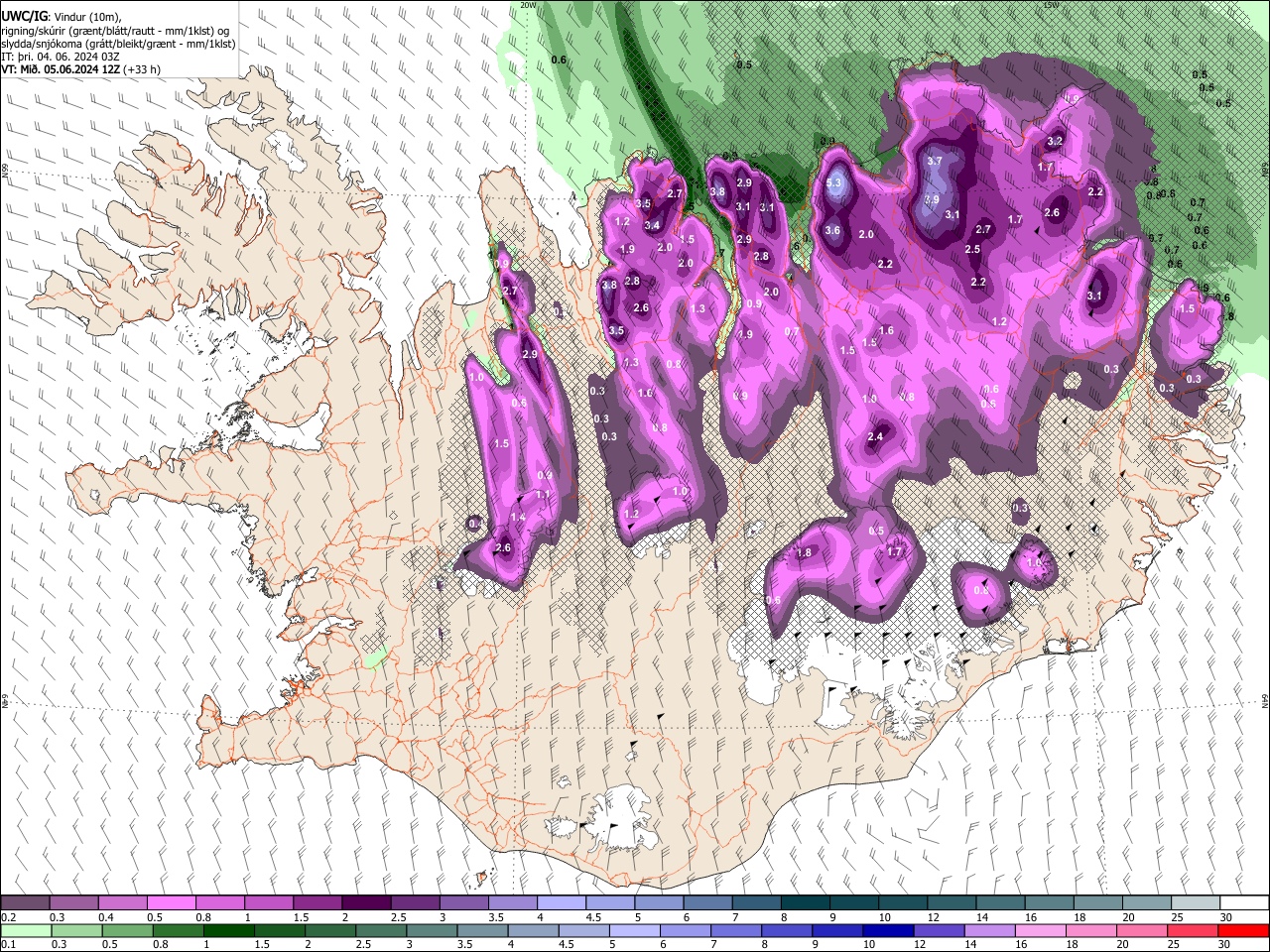This screenshot has width=1270, height=952.
Task: Click the 2.4 precipitation value label
Action: [x=875, y=437]
